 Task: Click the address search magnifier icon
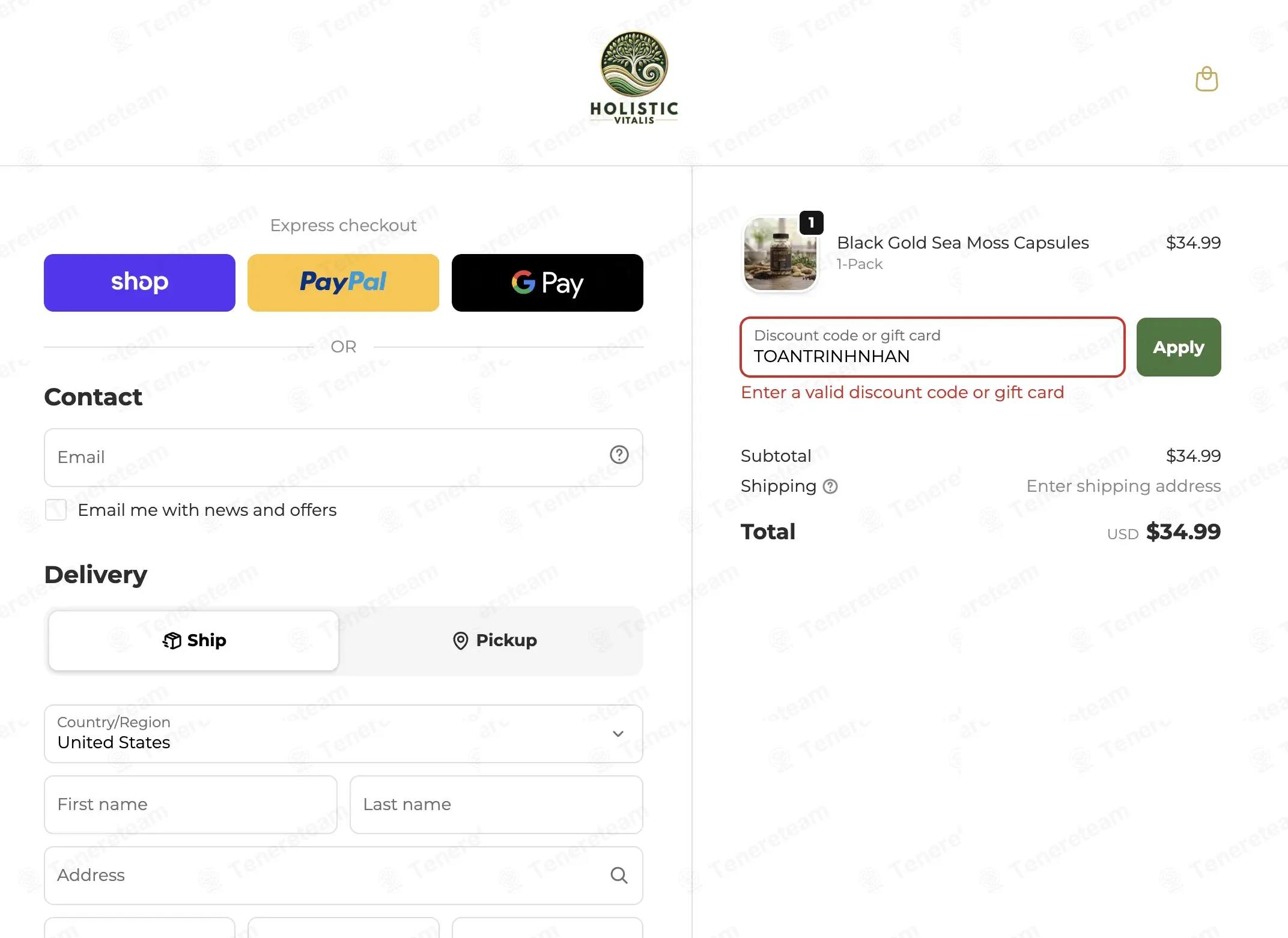click(619, 876)
